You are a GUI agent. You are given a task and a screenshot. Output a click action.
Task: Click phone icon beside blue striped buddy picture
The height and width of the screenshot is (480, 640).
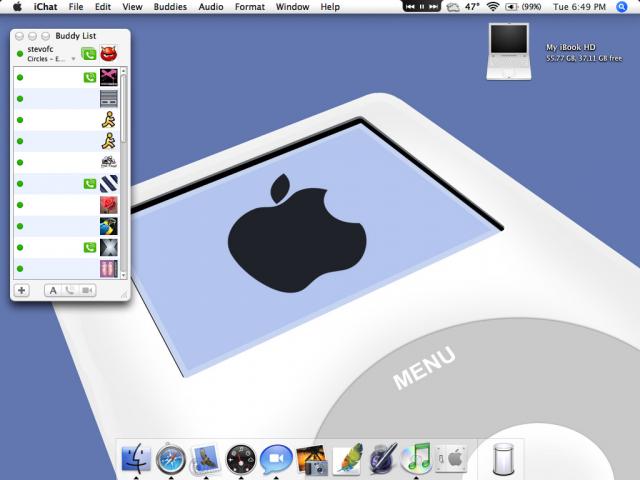[x=90, y=184]
